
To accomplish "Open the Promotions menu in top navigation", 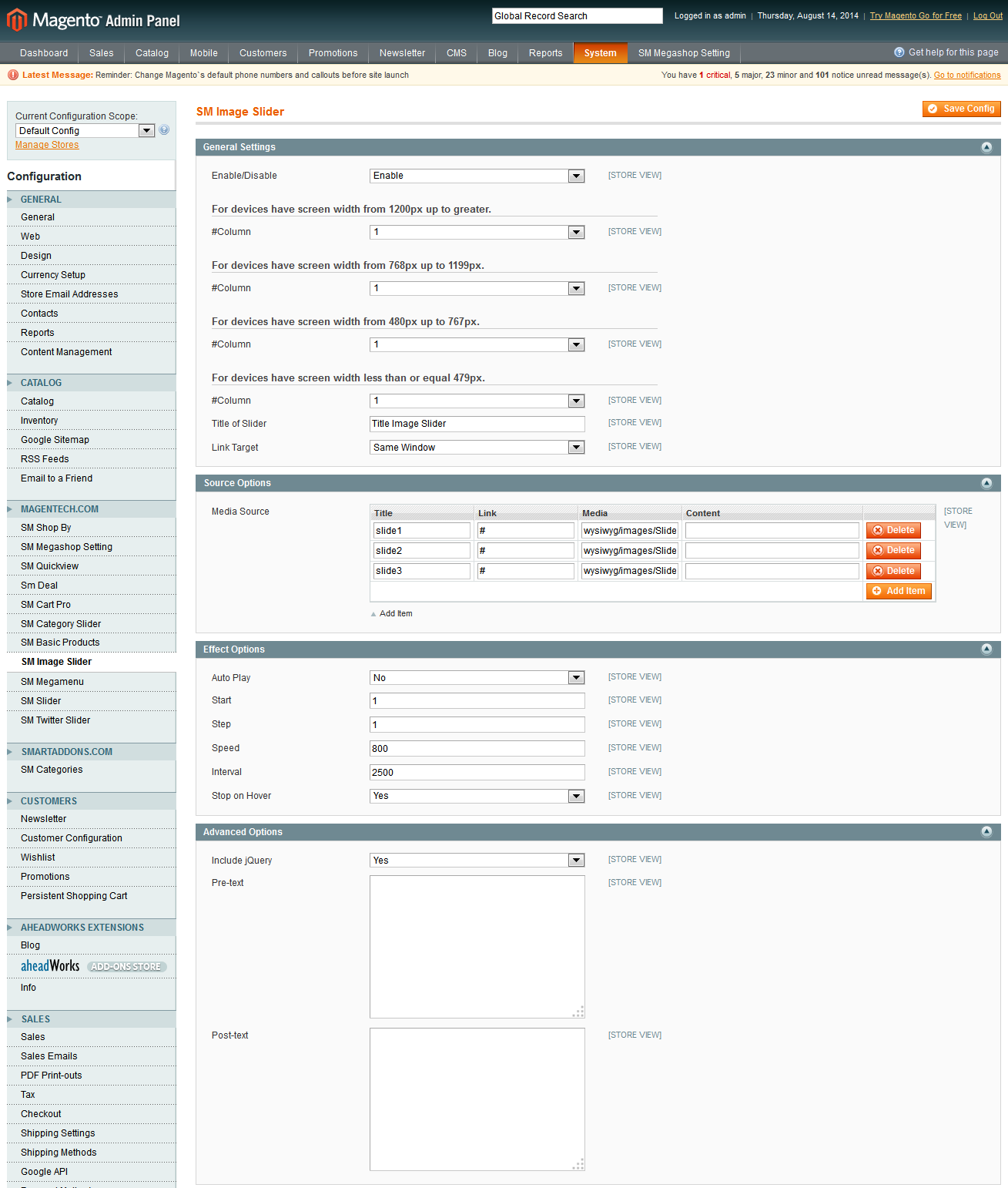I will [333, 53].
